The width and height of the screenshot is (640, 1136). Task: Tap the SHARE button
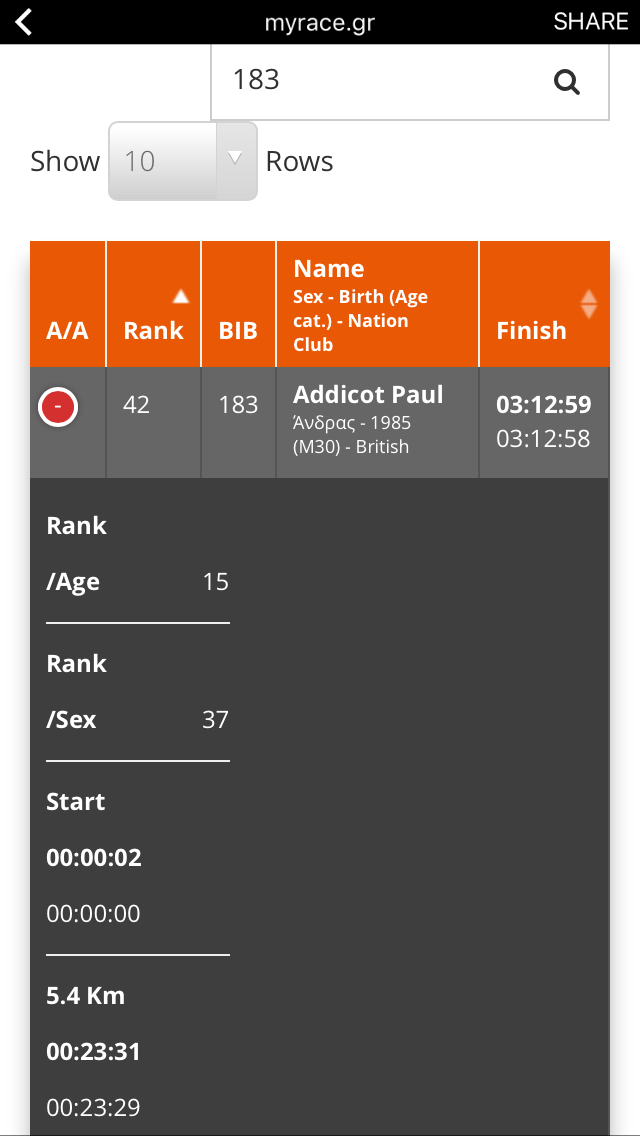(590, 22)
